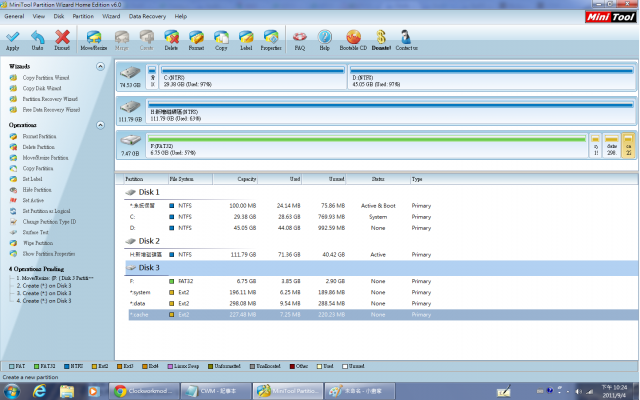640x400 pixels.
Task: Choose Surface Test operation
Action: (x=35, y=232)
